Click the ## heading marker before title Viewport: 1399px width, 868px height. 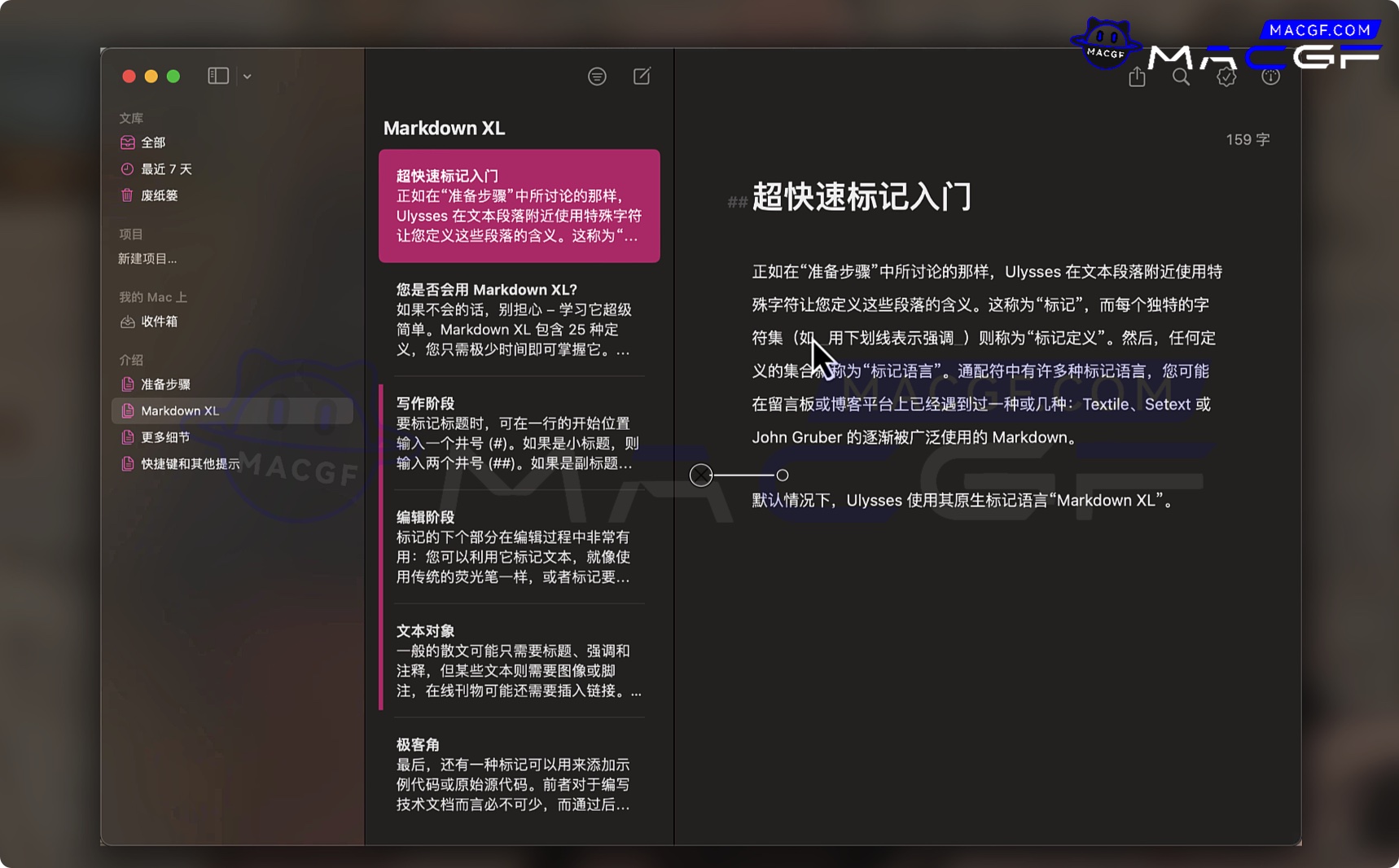[x=737, y=202]
